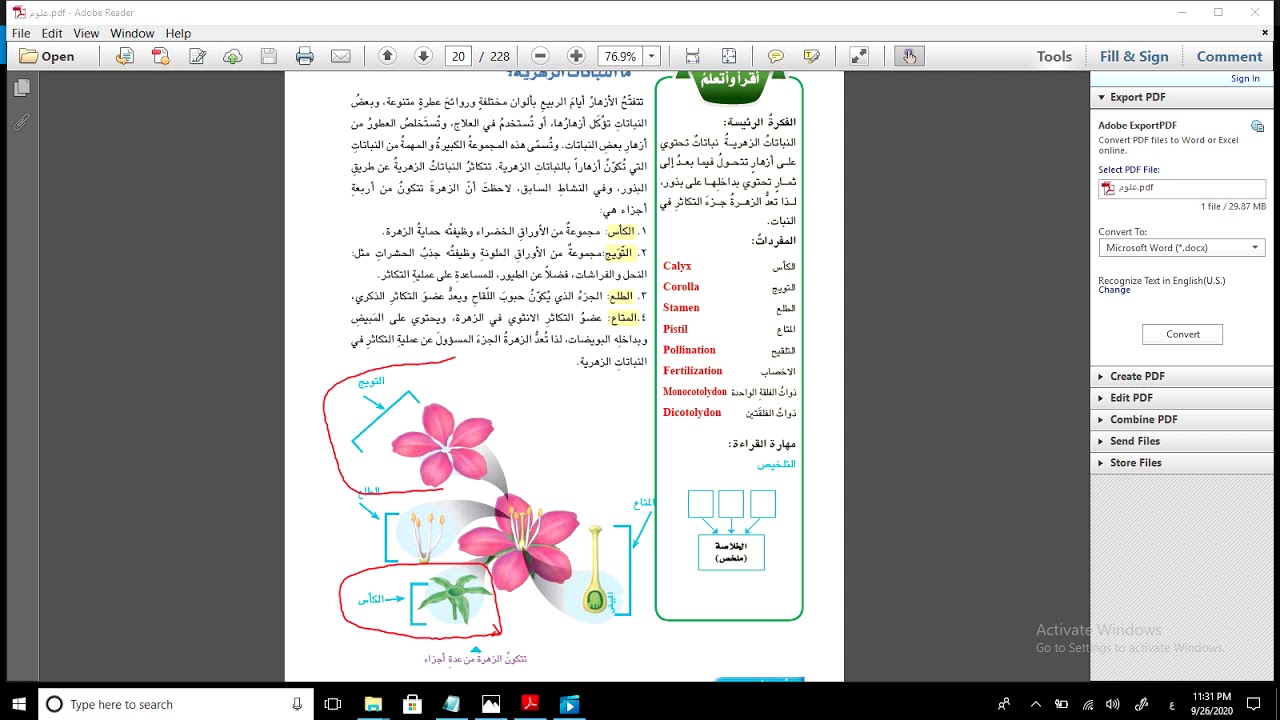The height and width of the screenshot is (720, 1280).
Task: Click the Print icon
Action: [304, 56]
